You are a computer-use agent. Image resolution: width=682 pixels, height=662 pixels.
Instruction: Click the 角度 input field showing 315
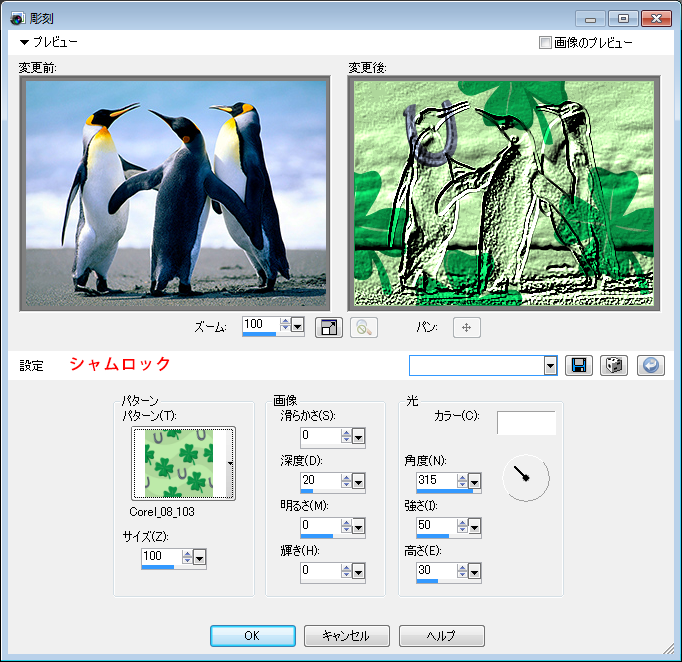point(434,481)
